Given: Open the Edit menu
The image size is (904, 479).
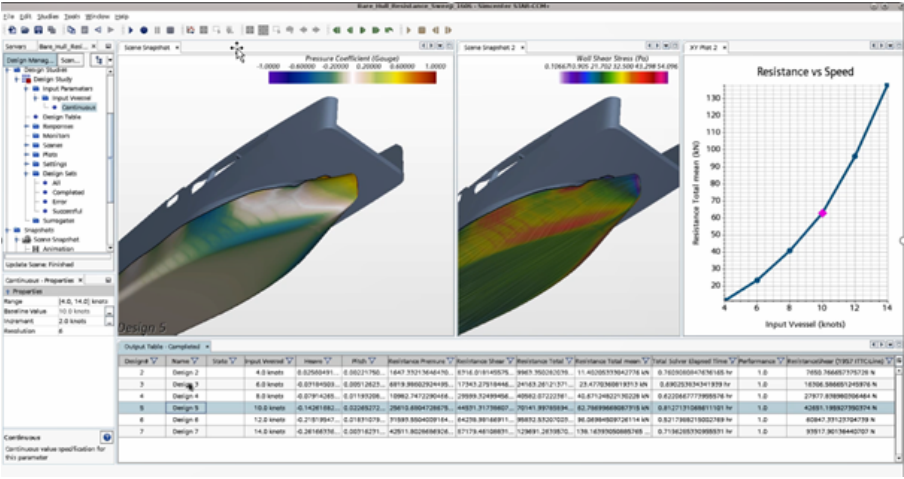Looking at the screenshot, I should (25, 17).
